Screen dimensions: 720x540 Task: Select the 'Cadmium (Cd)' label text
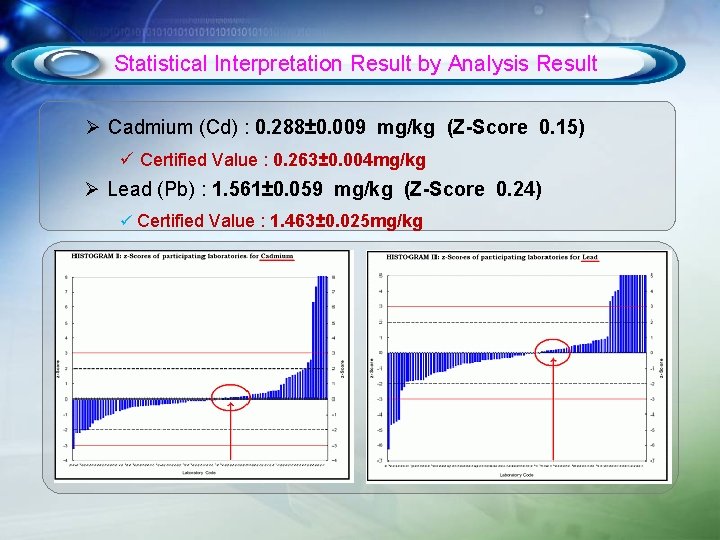click(x=173, y=127)
